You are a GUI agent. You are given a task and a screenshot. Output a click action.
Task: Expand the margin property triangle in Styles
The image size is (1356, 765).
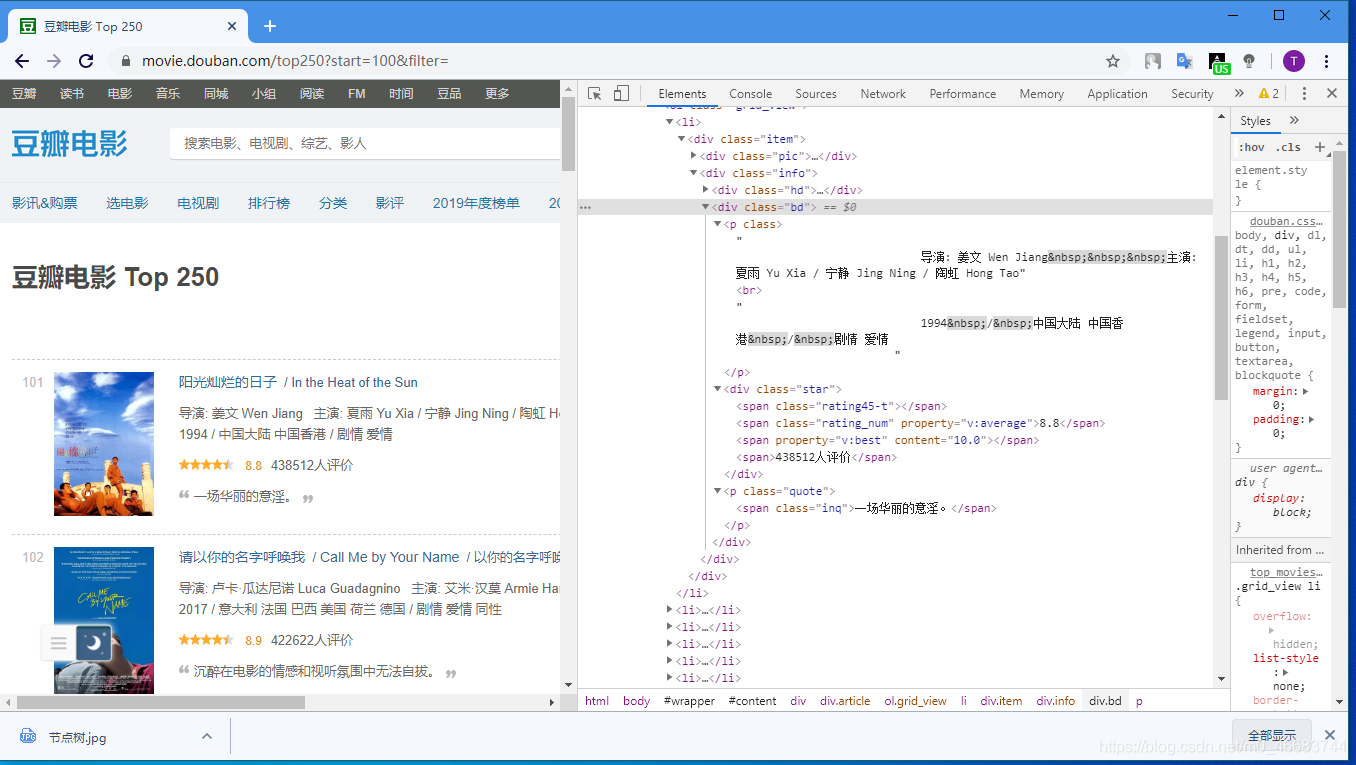pos(1306,391)
